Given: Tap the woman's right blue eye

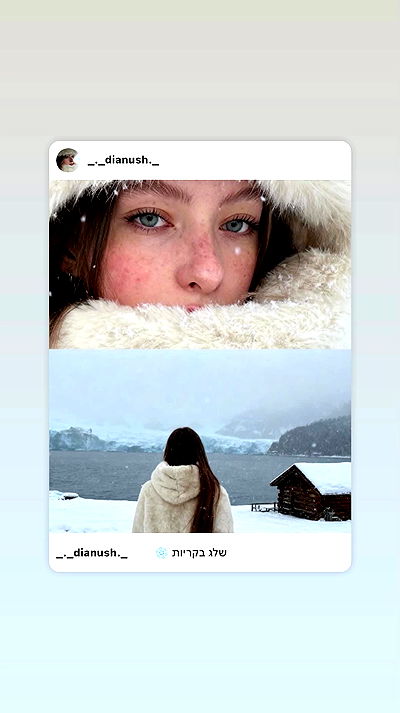Looking at the screenshot, I should [238, 226].
